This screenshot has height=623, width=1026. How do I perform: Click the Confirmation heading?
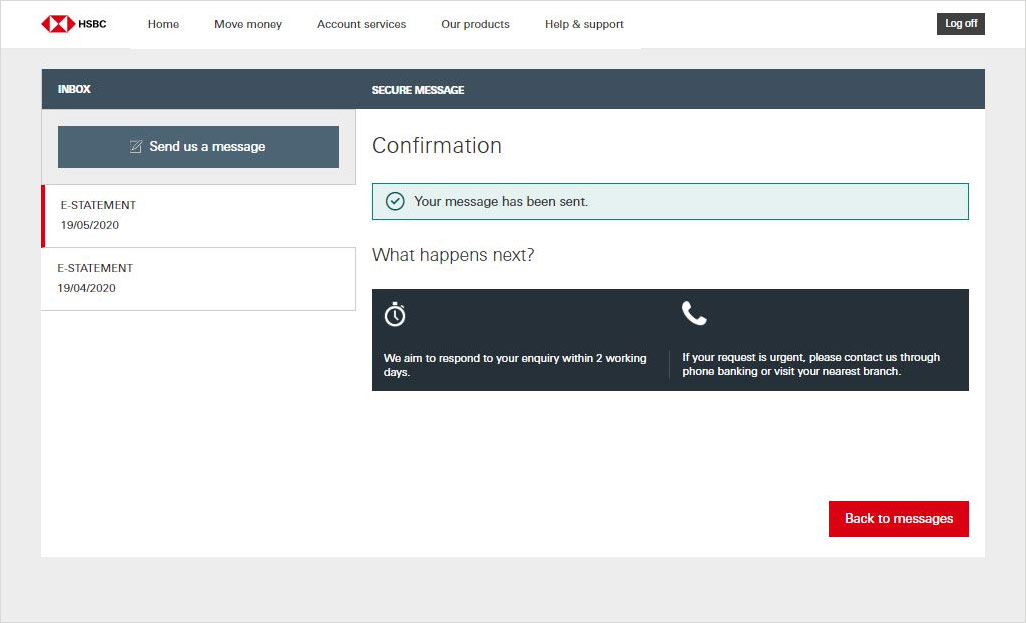point(436,145)
